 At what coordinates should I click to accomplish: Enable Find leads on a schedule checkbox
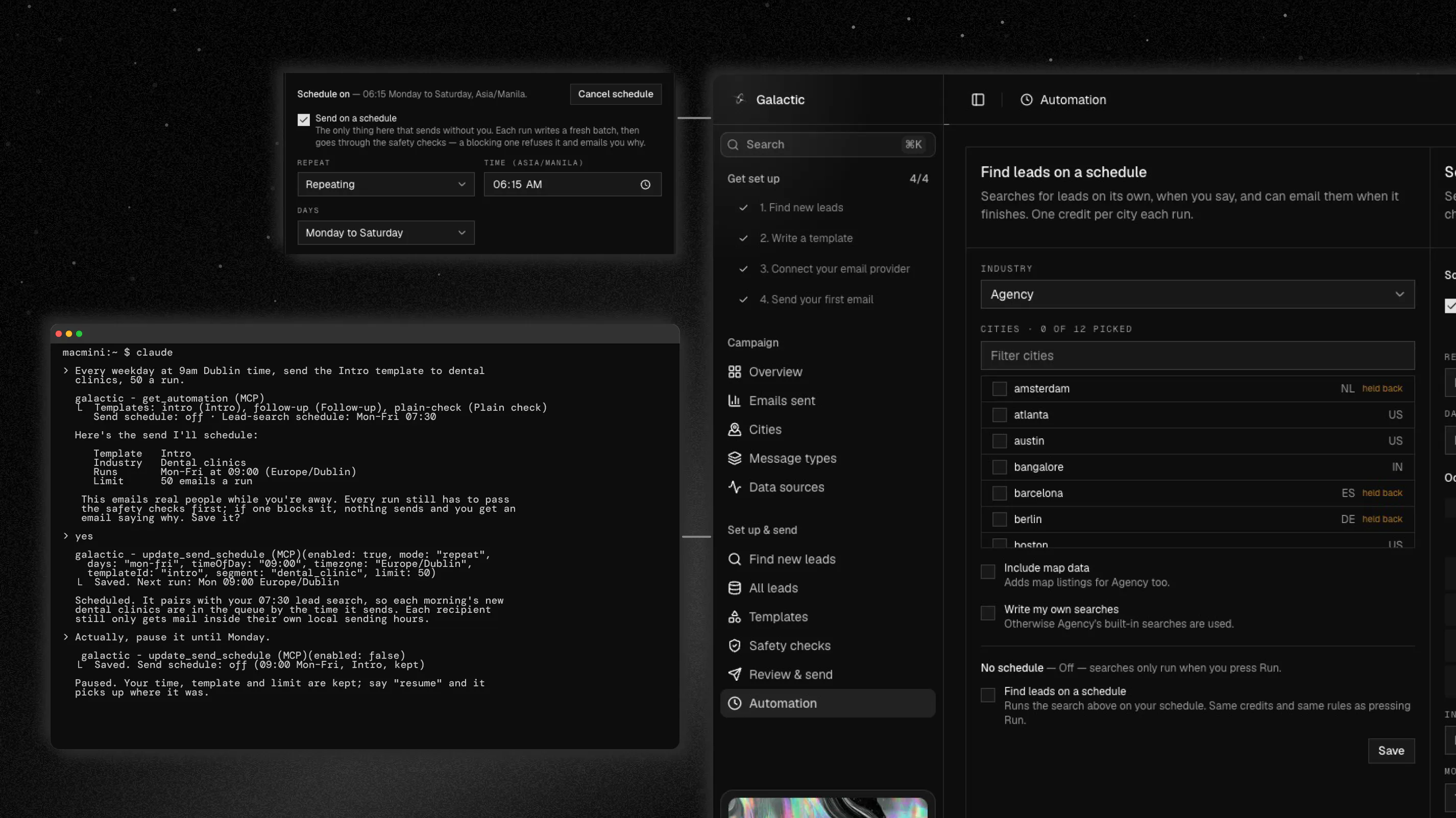(987, 695)
